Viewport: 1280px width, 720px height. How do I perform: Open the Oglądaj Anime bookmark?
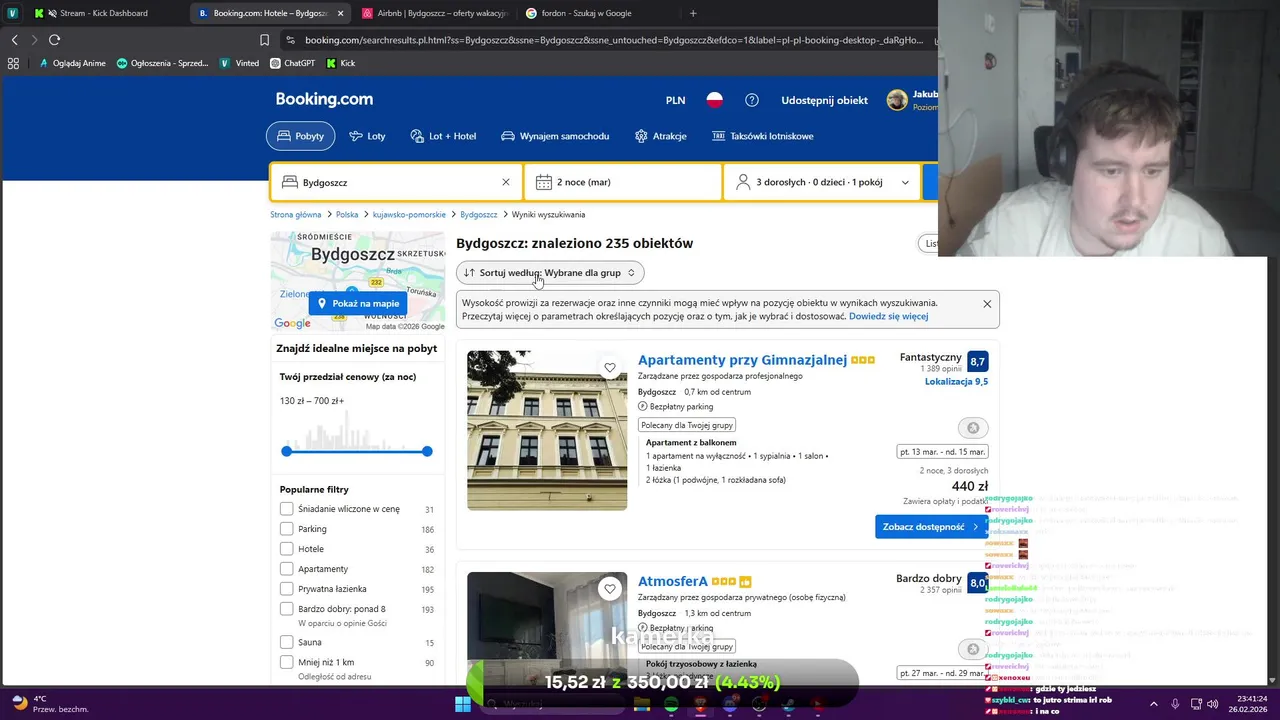pyautogui.click(x=72, y=63)
